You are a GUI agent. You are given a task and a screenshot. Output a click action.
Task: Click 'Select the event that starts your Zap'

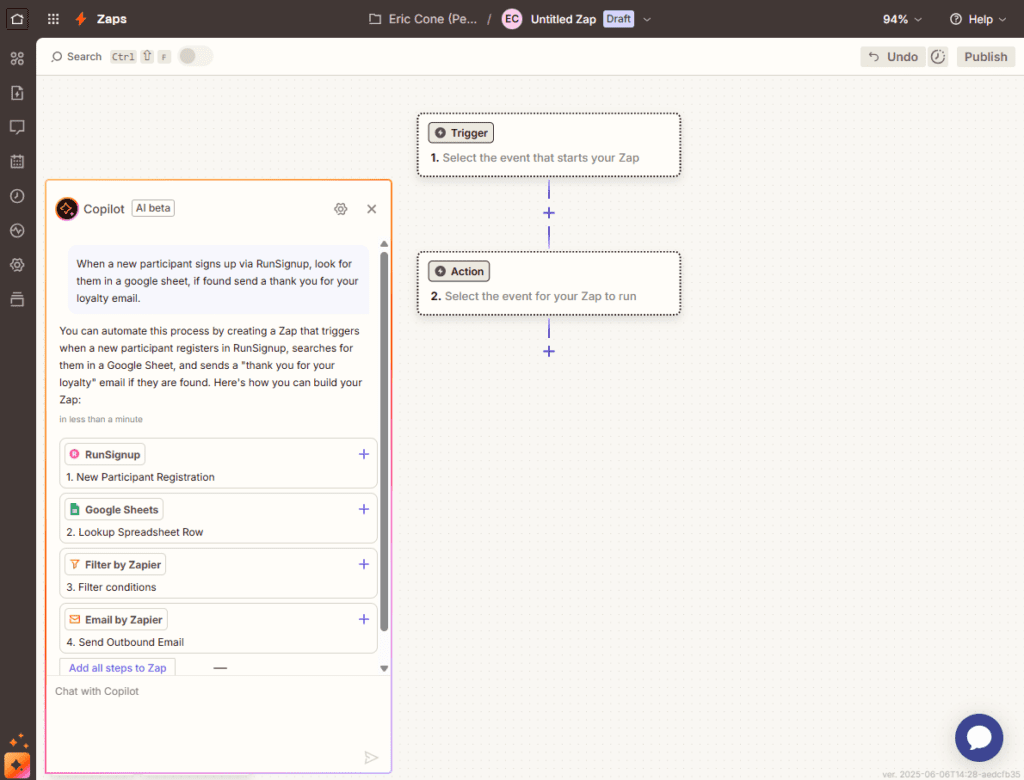541,157
